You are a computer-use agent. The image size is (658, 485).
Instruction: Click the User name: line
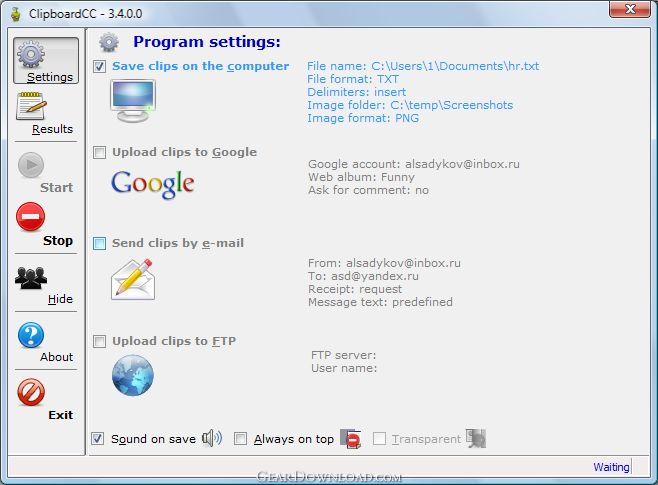pos(344,369)
